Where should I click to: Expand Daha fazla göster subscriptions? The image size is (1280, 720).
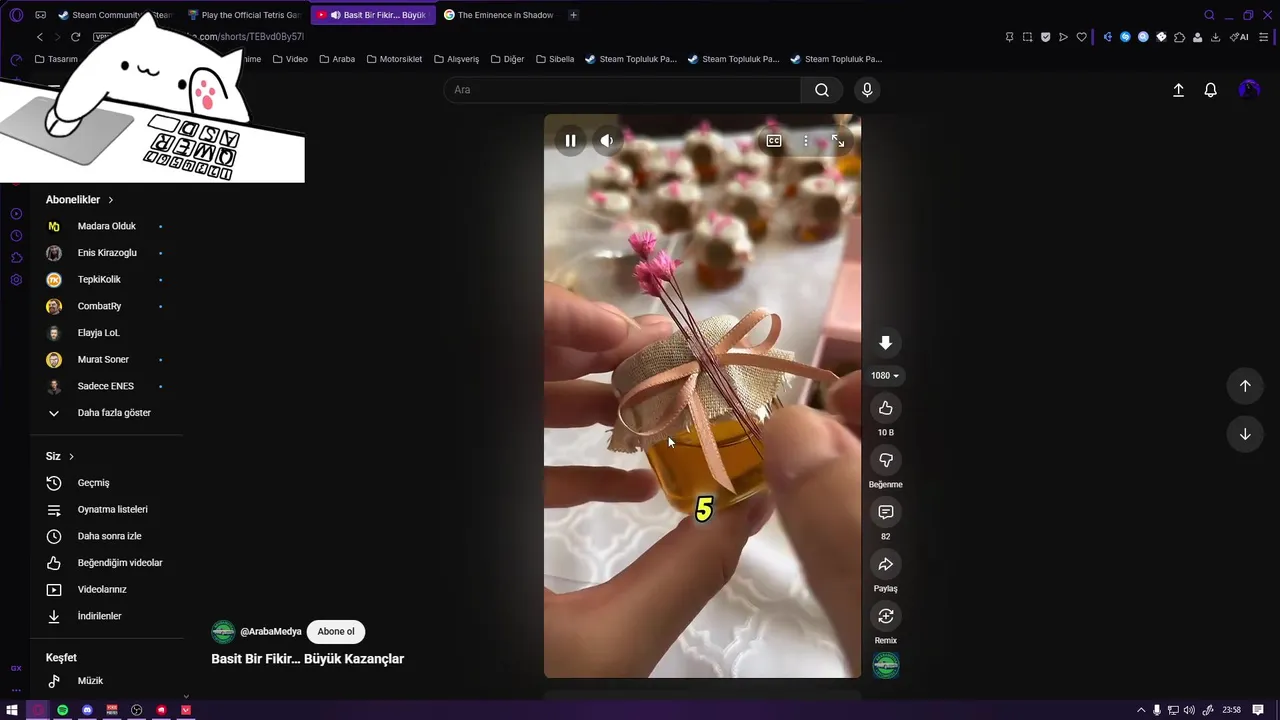click(106, 413)
